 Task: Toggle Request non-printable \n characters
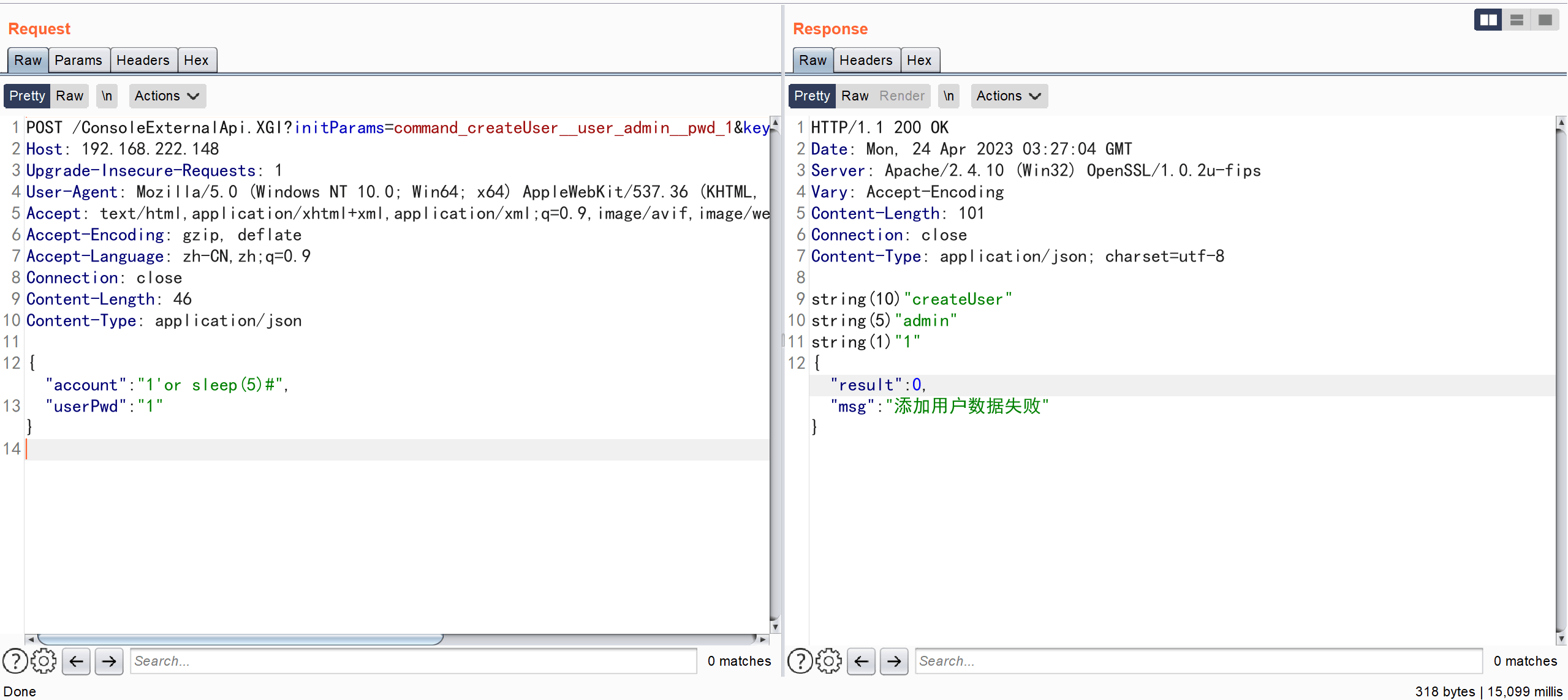(107, 96)
